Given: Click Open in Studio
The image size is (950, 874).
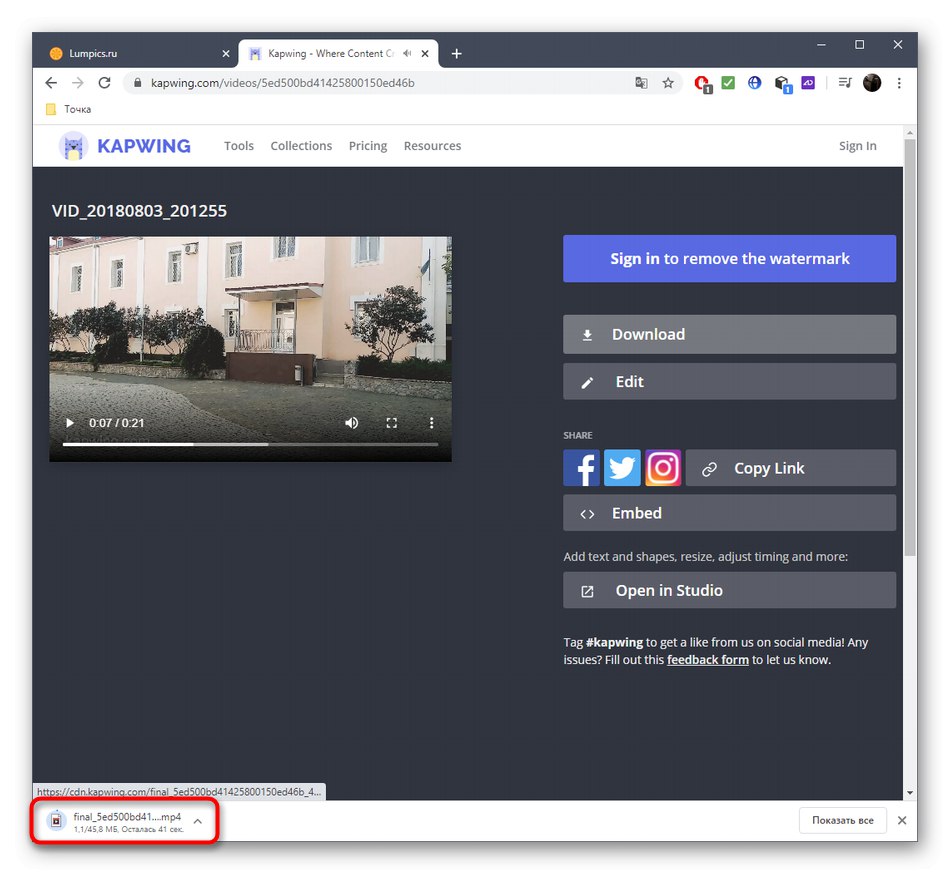Looking at the screenshot, I should (x=729, y=591).
